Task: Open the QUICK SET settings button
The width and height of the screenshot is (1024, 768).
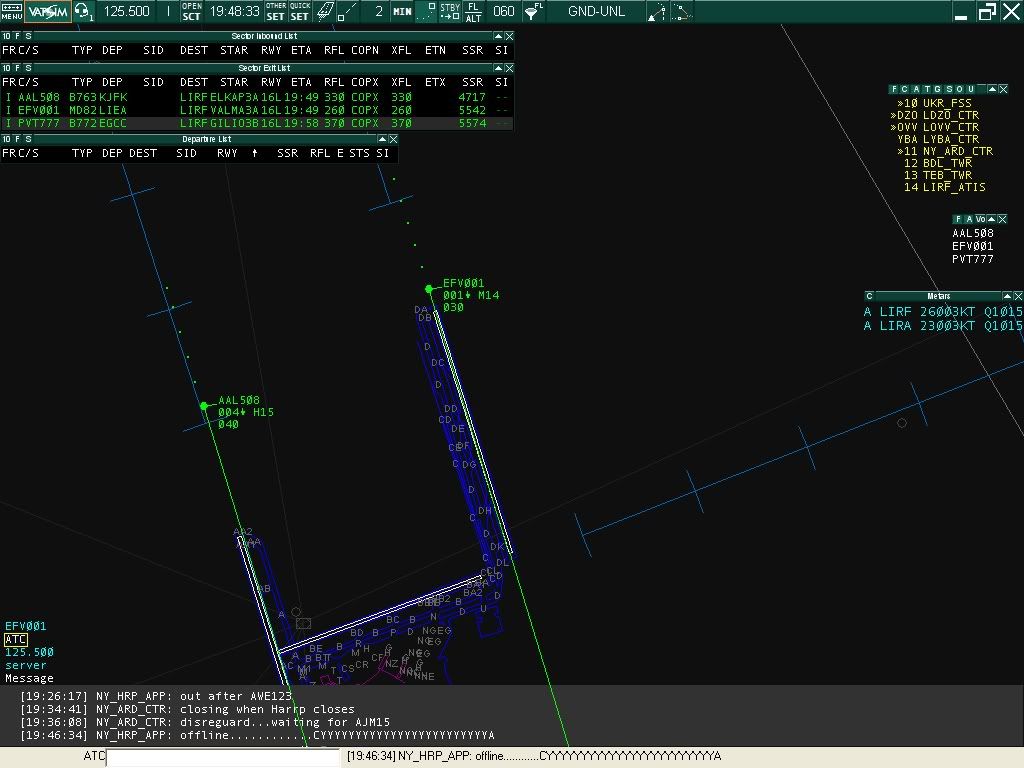Action: click(x=300, y=11)
